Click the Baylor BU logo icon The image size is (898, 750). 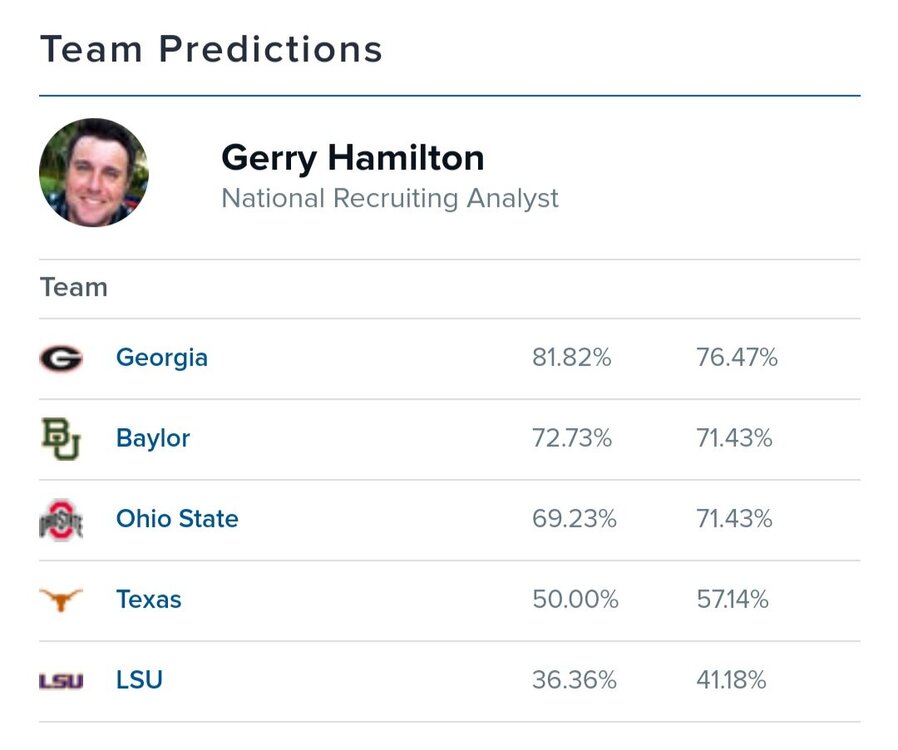point(61,438)
